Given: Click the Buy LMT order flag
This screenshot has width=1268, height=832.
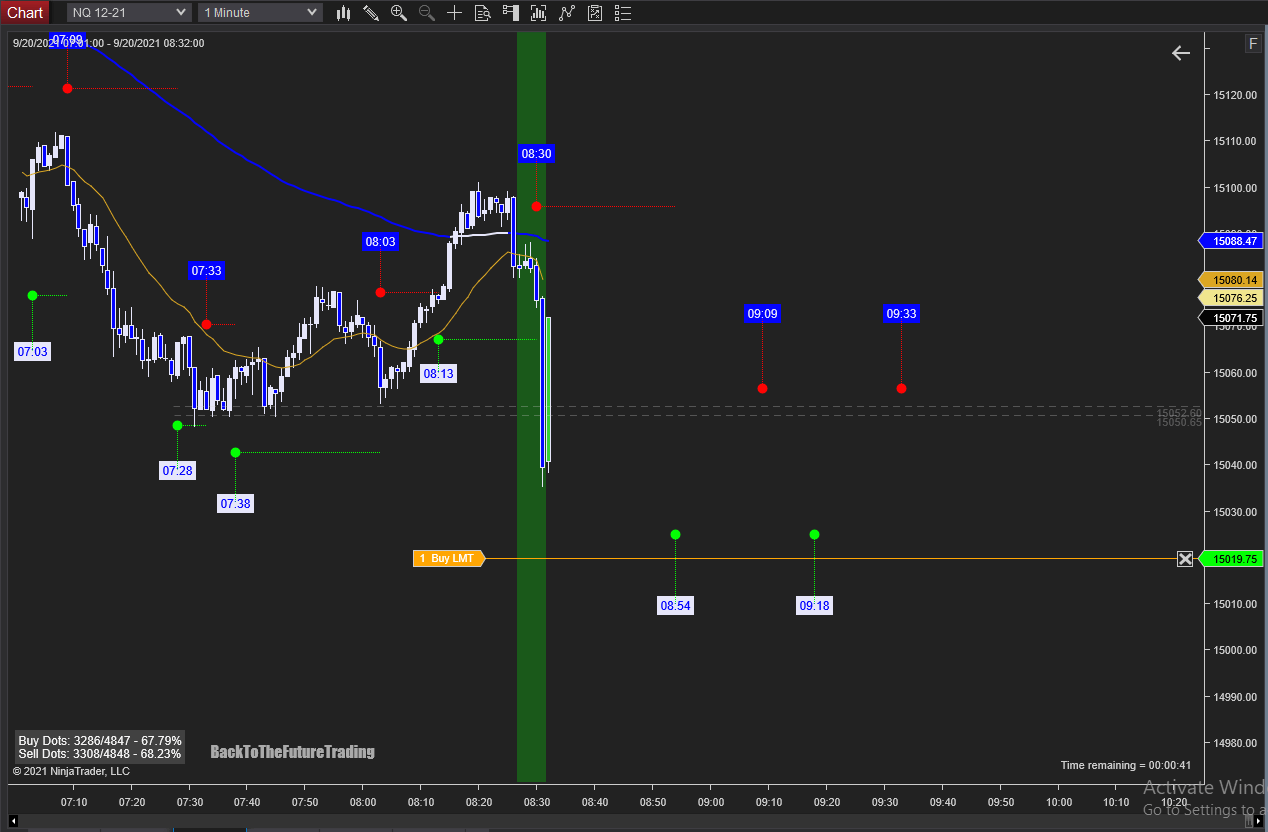Looking at the screenshot, I should pos(449,559).
